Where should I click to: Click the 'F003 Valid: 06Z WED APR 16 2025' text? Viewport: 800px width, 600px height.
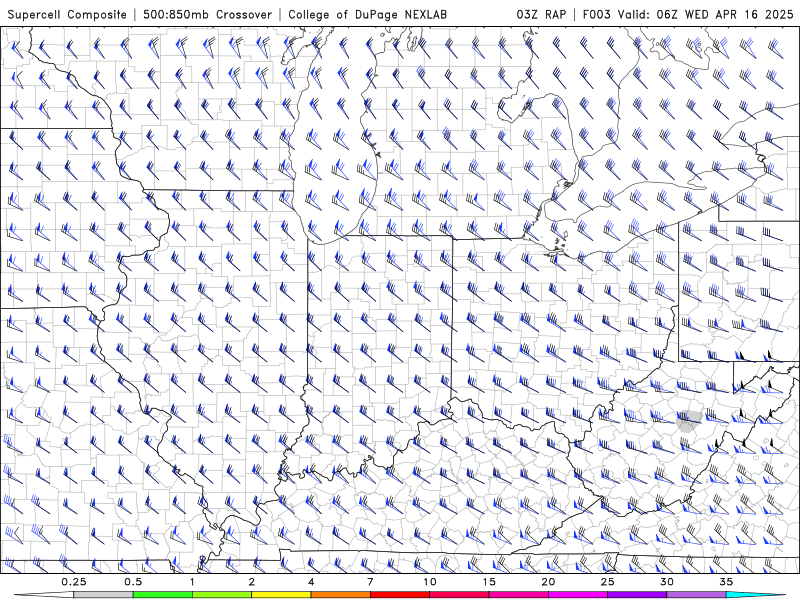point(688,14)
